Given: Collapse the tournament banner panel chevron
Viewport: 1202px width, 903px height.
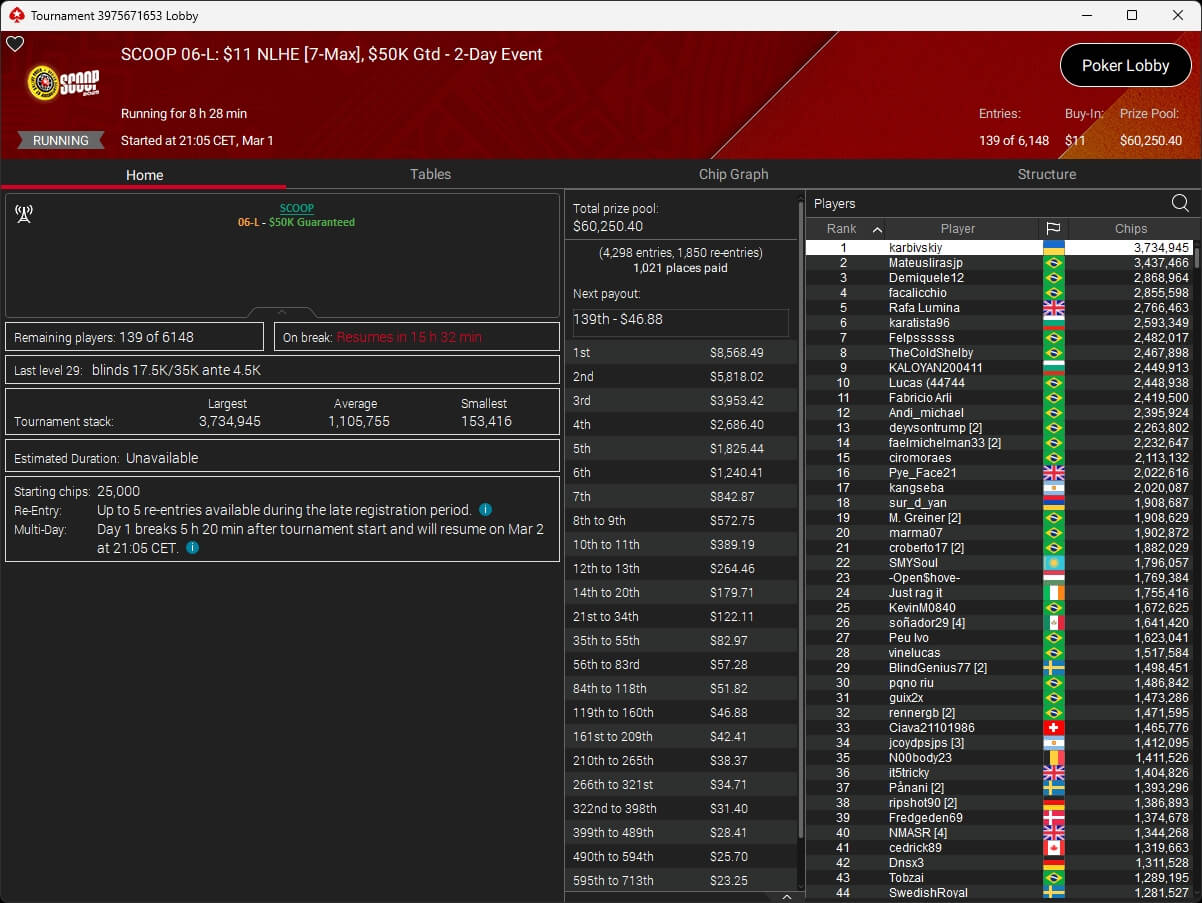Looking at the screenshot, I should pyautogui.click(x=282, y=312).
